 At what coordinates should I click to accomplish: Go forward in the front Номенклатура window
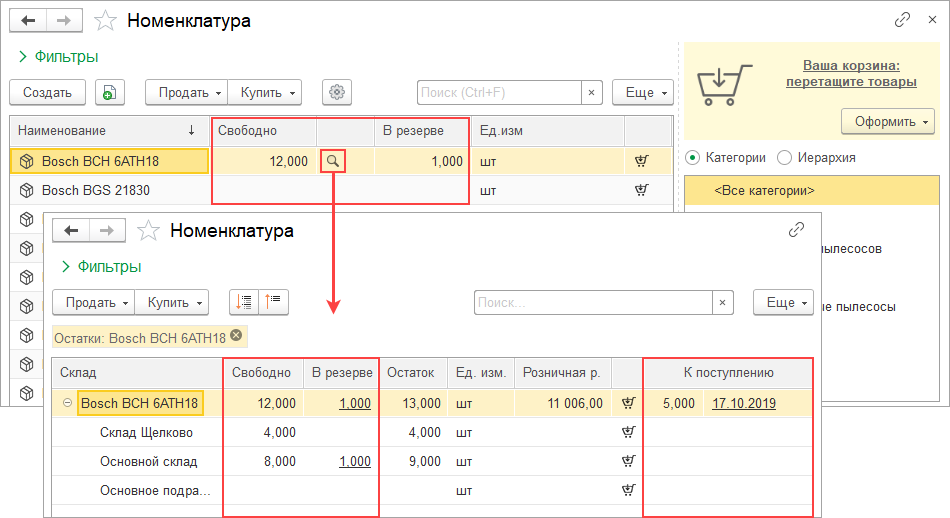107,231
